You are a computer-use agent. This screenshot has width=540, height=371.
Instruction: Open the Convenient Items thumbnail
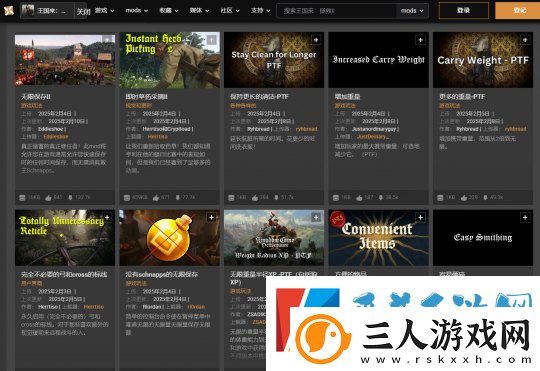pyautogui.click(x=378, y=238)
